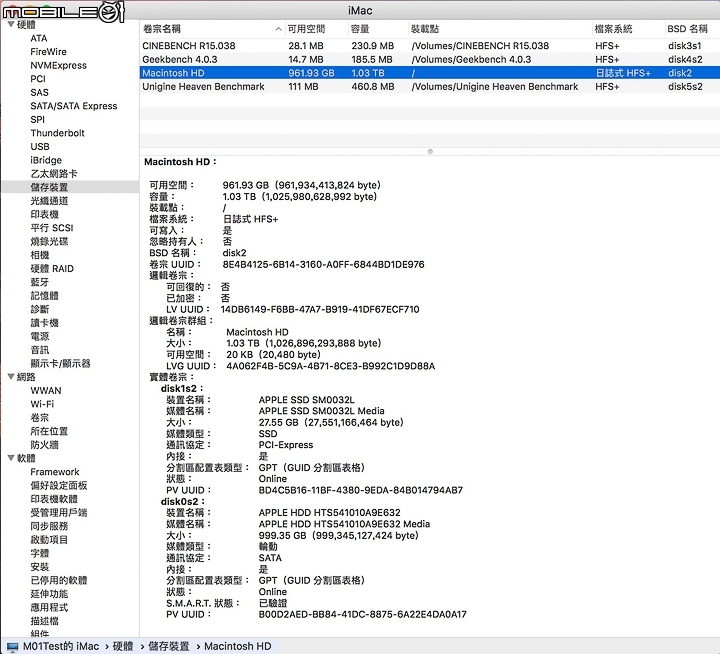Select 儲存裝置 storage entry in sidebar
The width and height of the screenshot is (720, 654).
coord(49,187)
